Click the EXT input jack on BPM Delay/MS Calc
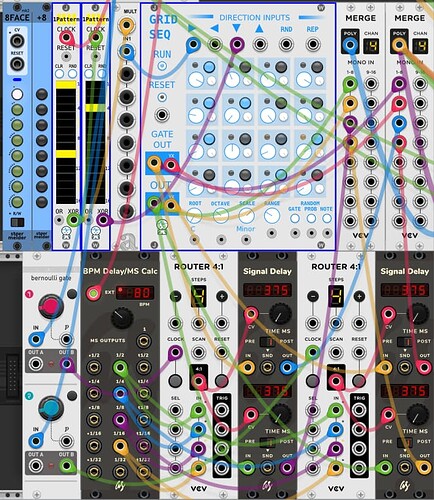The image size is (434, 500). click(94, 293)
